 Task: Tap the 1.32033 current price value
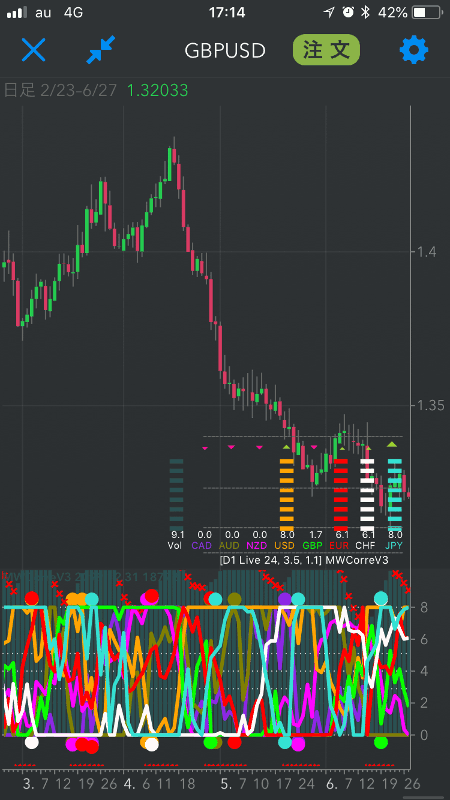[157, 91]
